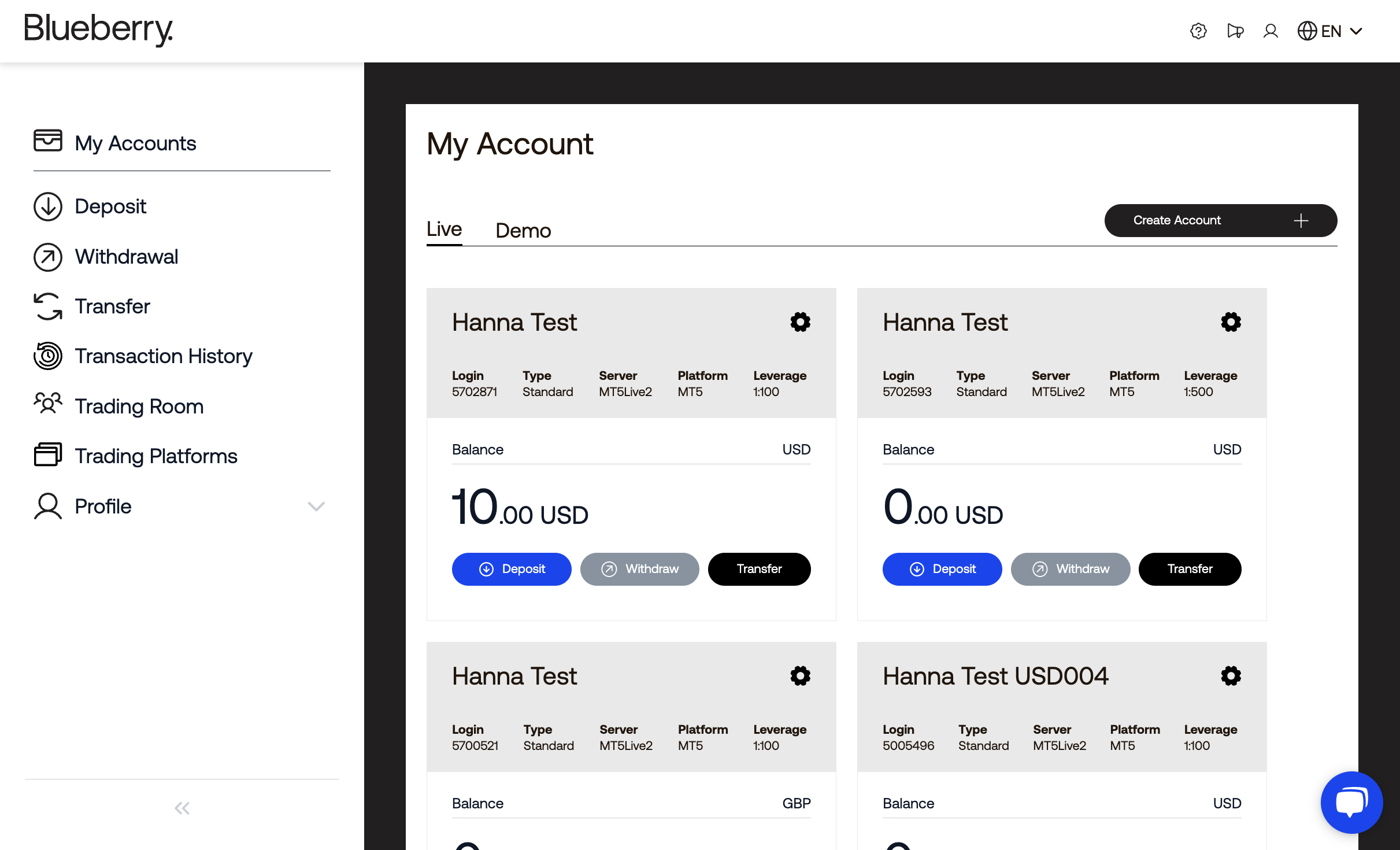Click the GBP balance currency label
The height and width of the screenshot is (850, 1400).
796,803
